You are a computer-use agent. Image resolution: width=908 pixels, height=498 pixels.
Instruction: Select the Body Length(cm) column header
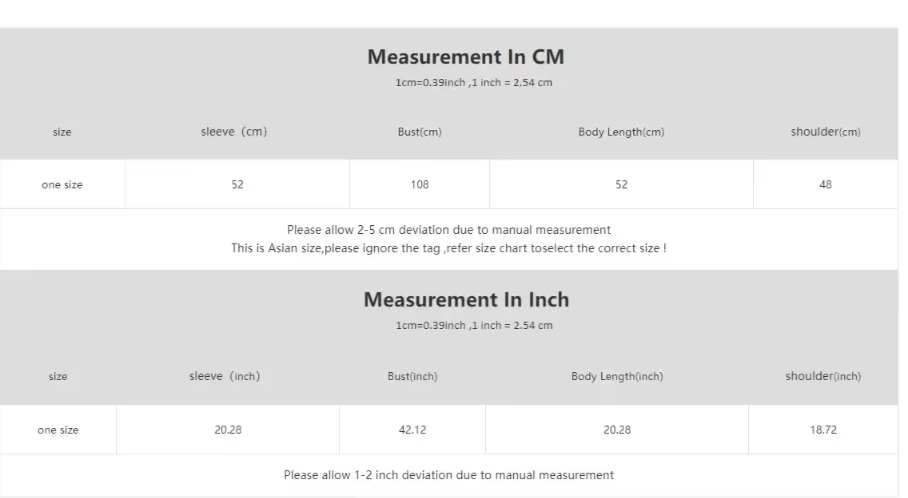point(621,132)
